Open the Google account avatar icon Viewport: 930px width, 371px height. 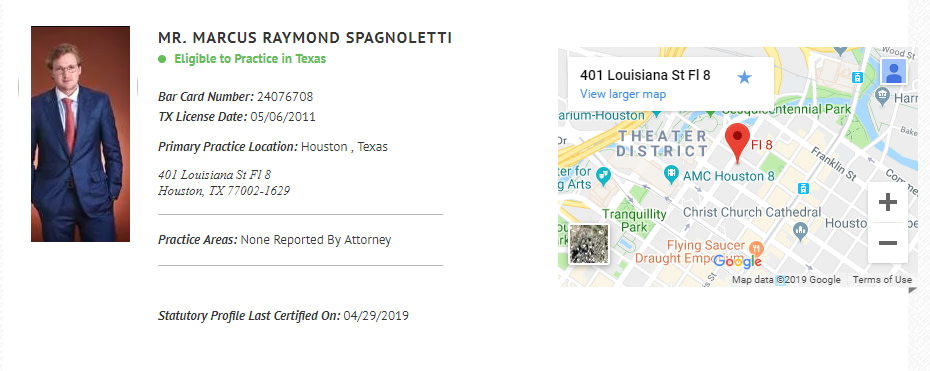point(893,72)
